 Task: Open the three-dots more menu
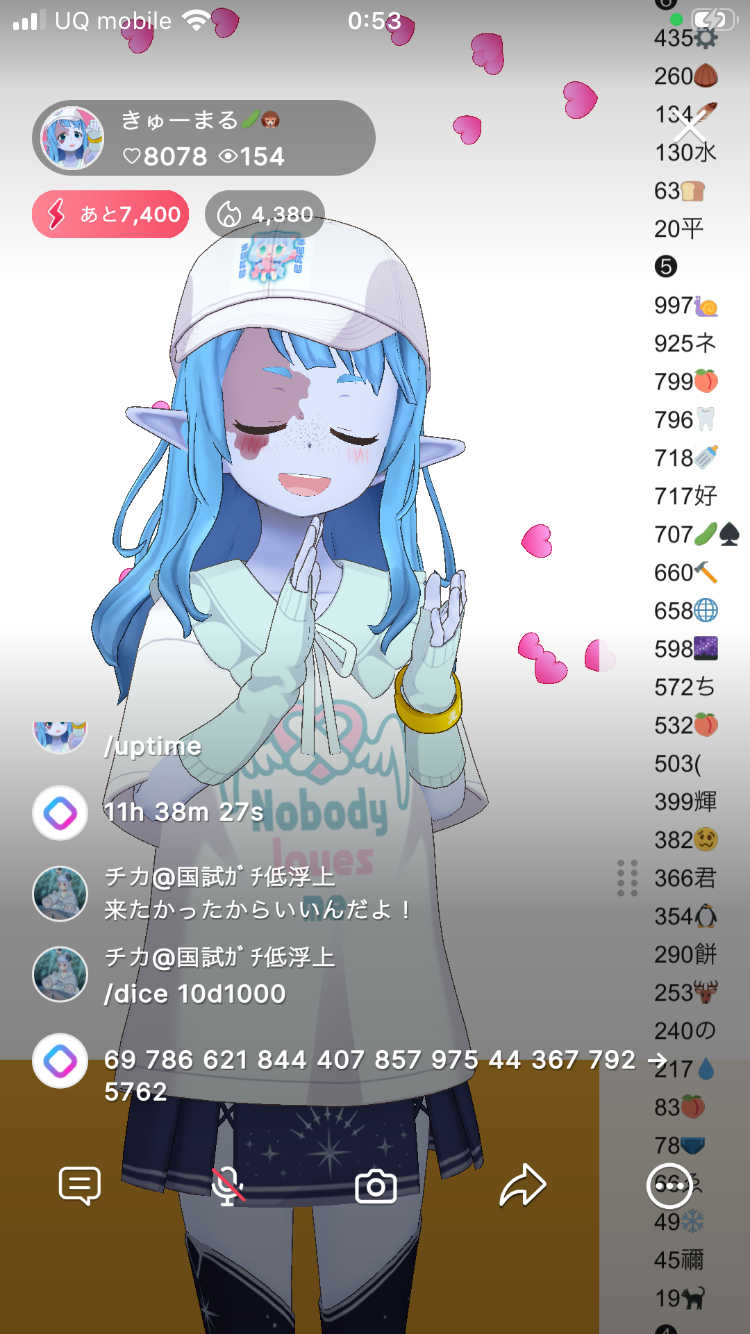click(x=670, y=1186)
